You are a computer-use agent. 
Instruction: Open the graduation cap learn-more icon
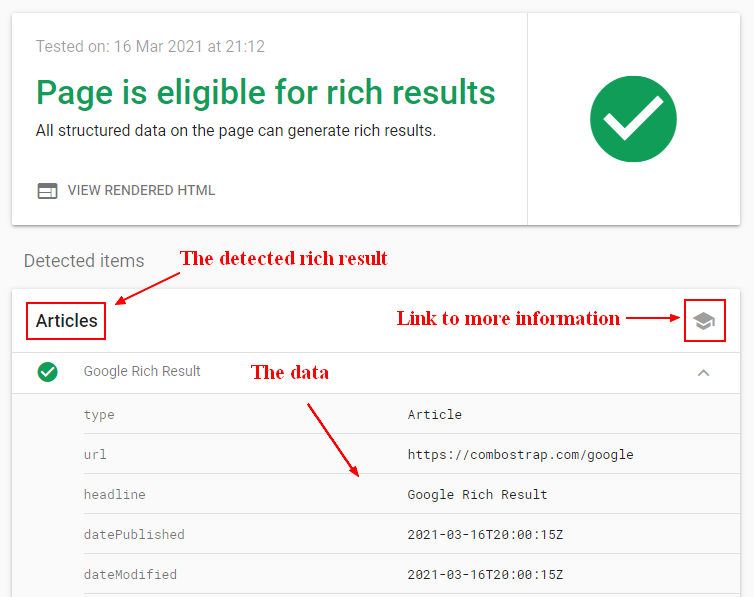704,321
